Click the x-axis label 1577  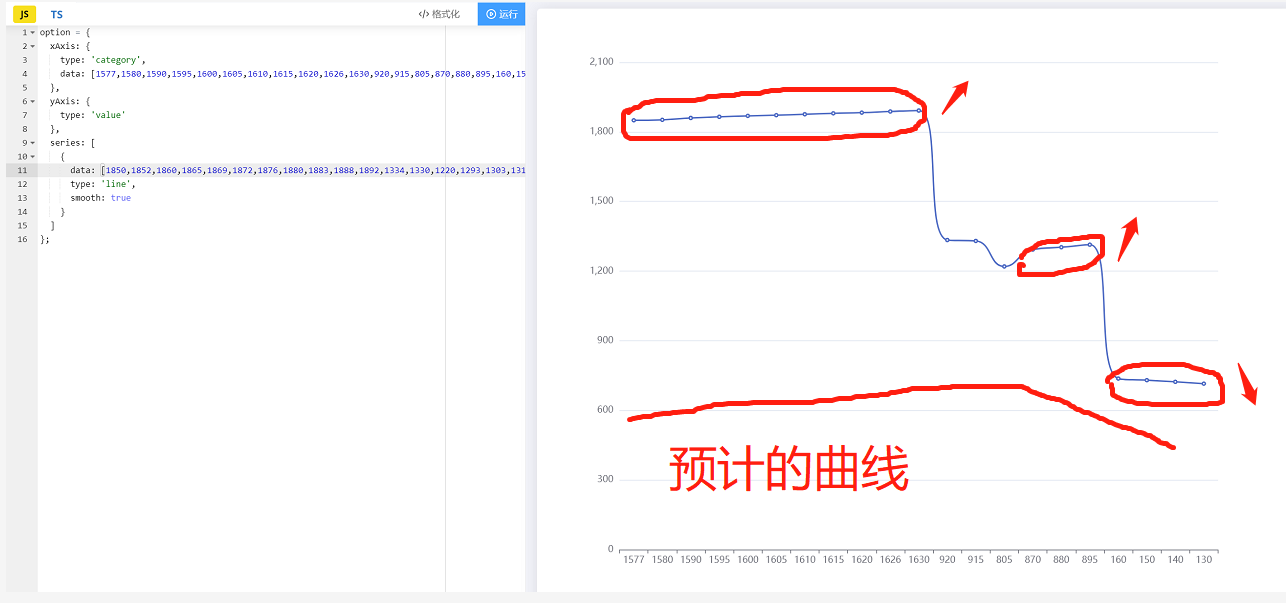coord(633,559)
